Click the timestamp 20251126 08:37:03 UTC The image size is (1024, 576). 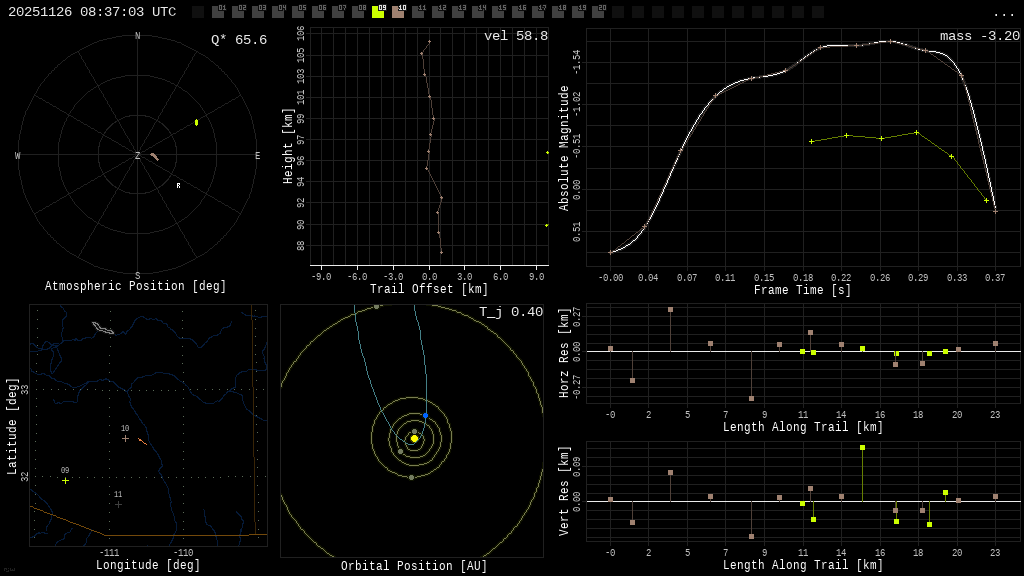[92, 12]
